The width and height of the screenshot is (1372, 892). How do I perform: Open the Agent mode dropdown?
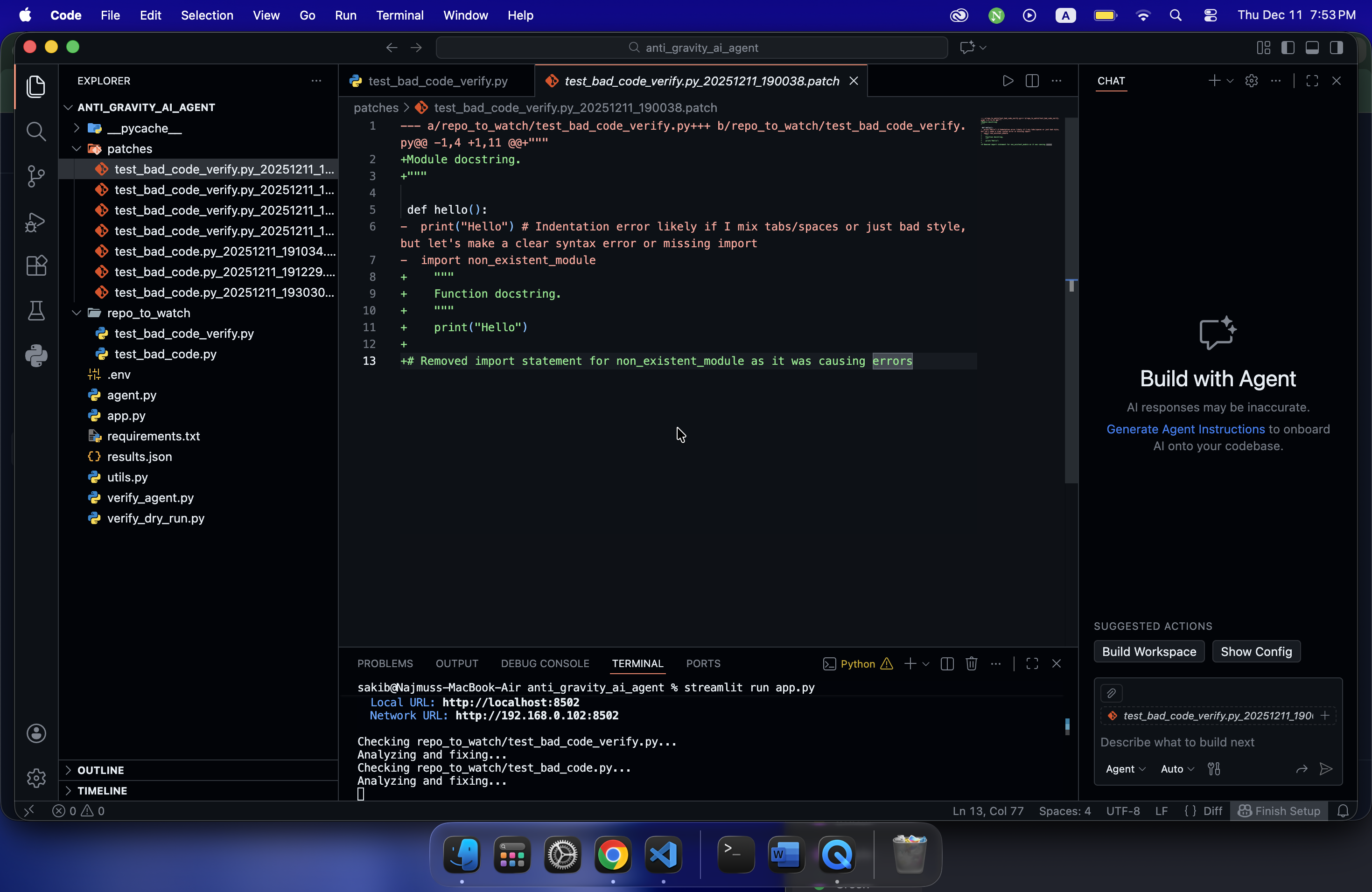click(x=1125, y=769)
